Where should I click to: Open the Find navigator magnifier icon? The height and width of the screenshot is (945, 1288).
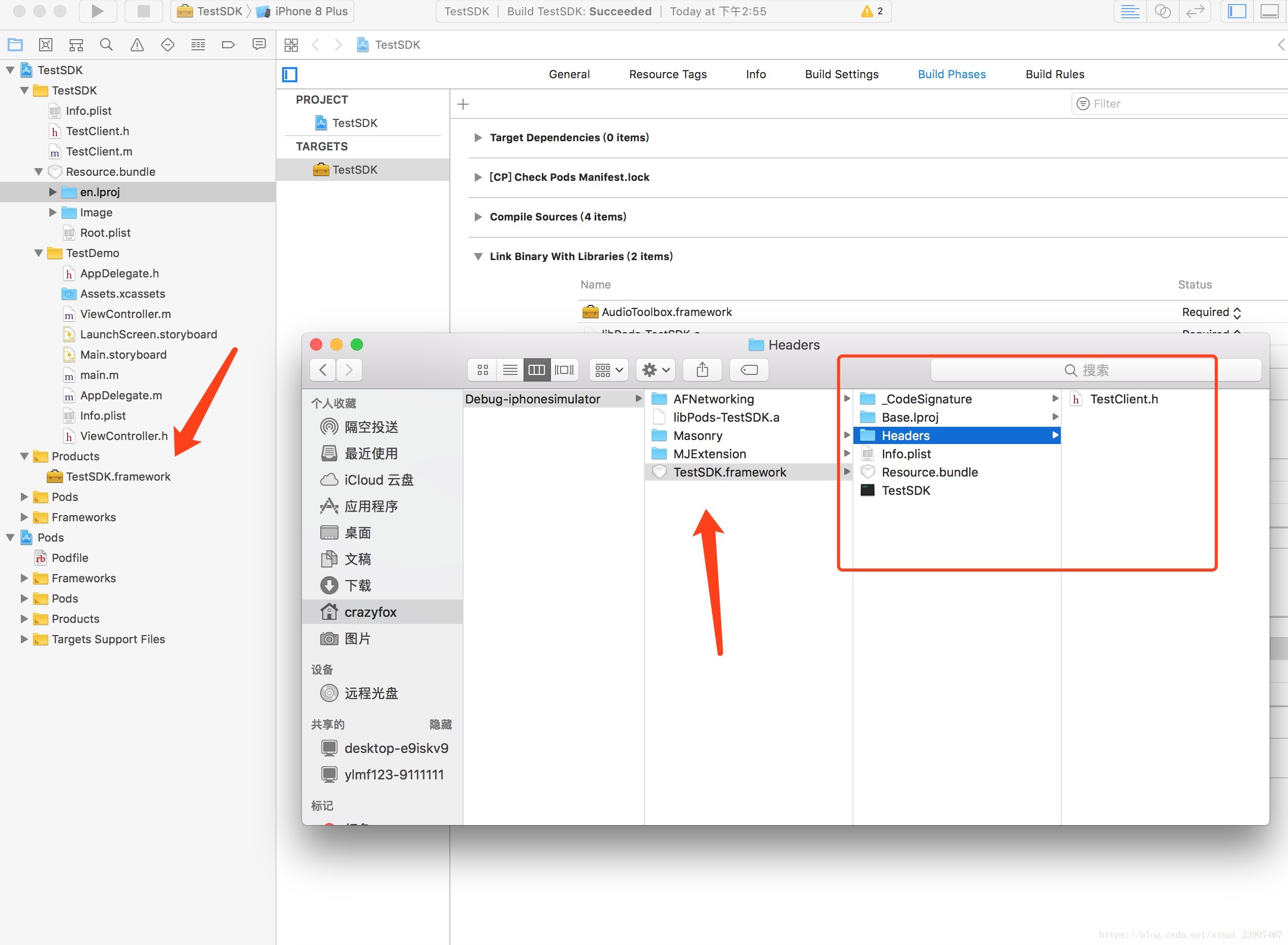click(106, 45)
